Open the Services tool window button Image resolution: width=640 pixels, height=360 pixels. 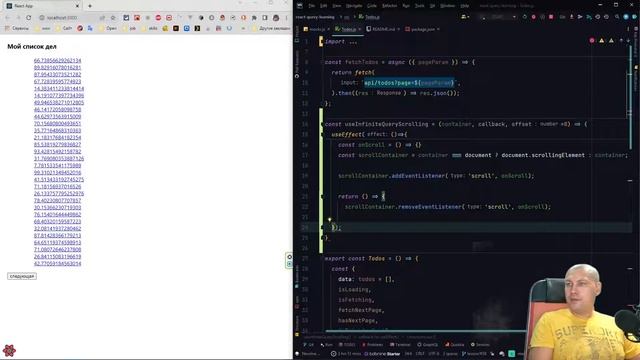480,345
